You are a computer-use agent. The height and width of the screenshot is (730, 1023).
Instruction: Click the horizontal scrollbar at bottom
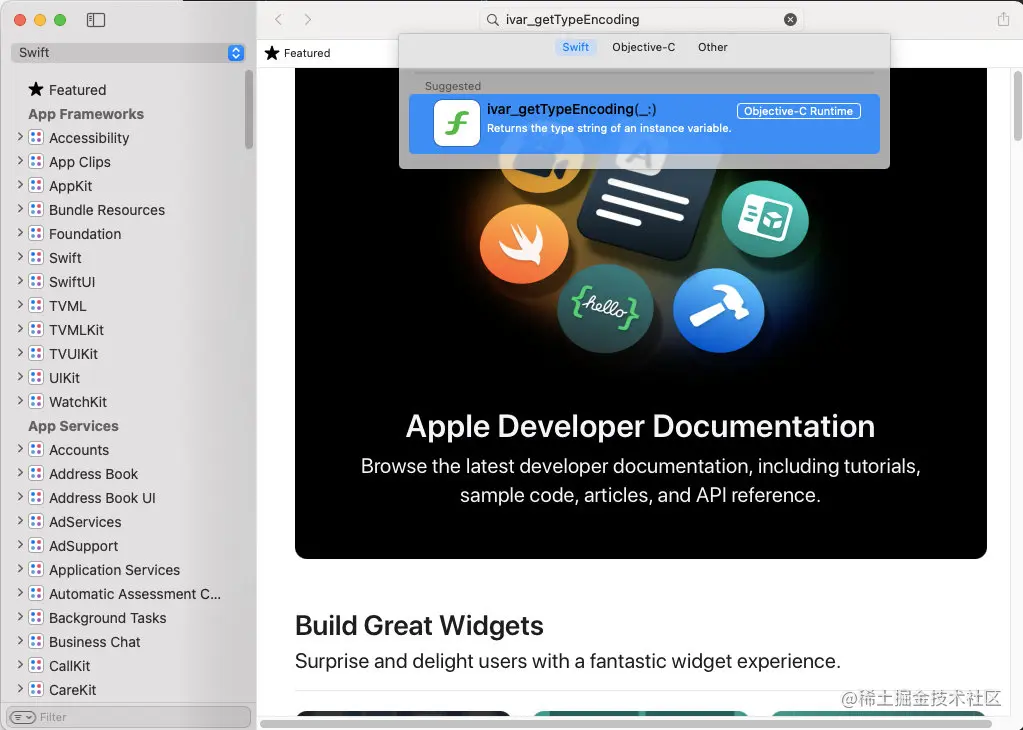click(x=626, y=723)
